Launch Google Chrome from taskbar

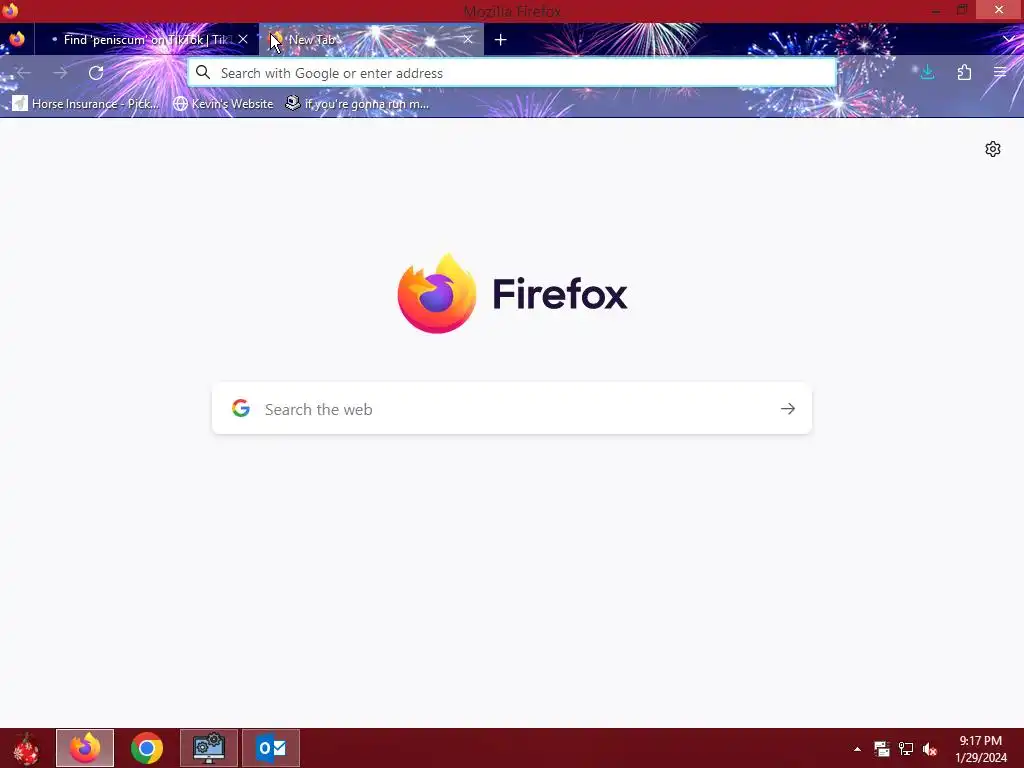pyautogui.click(x=147, y=748)
